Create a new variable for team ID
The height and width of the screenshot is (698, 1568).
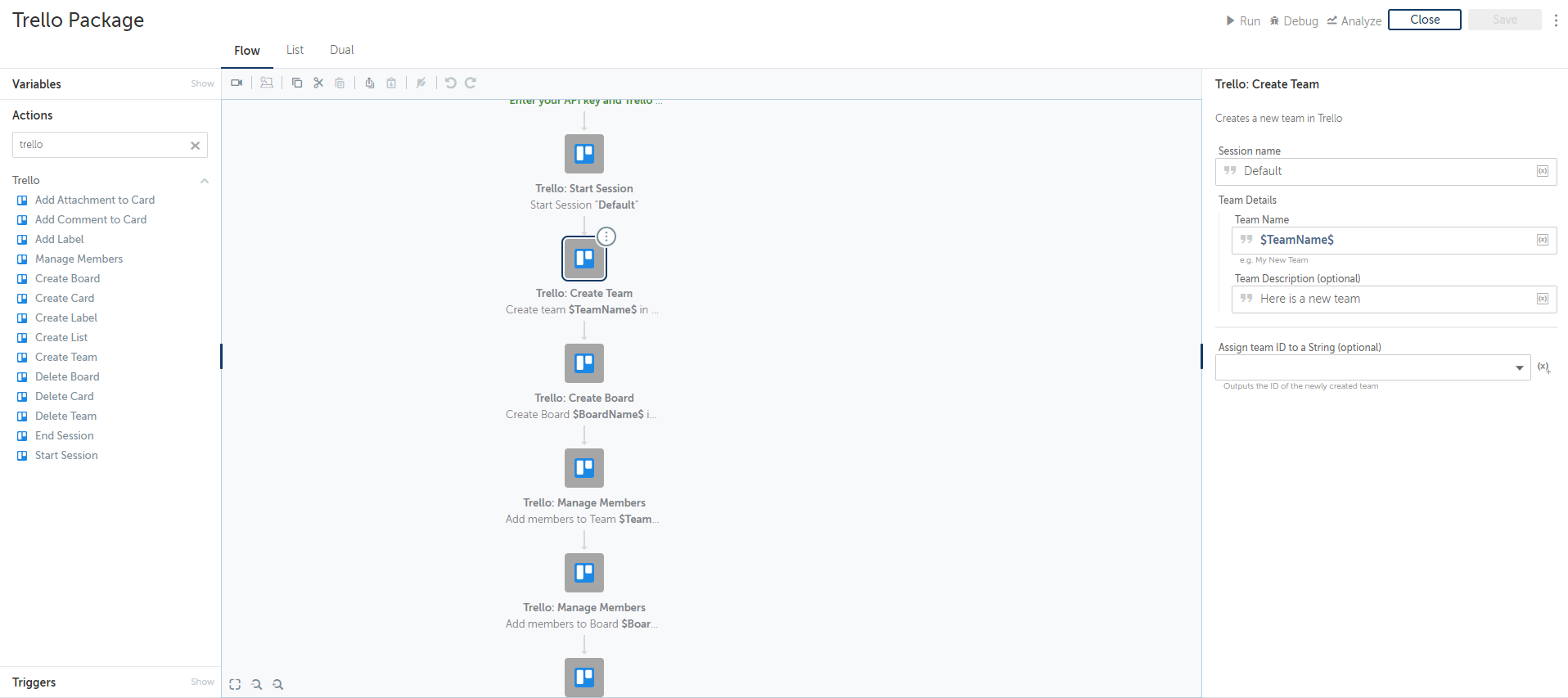coord(1543,367)
